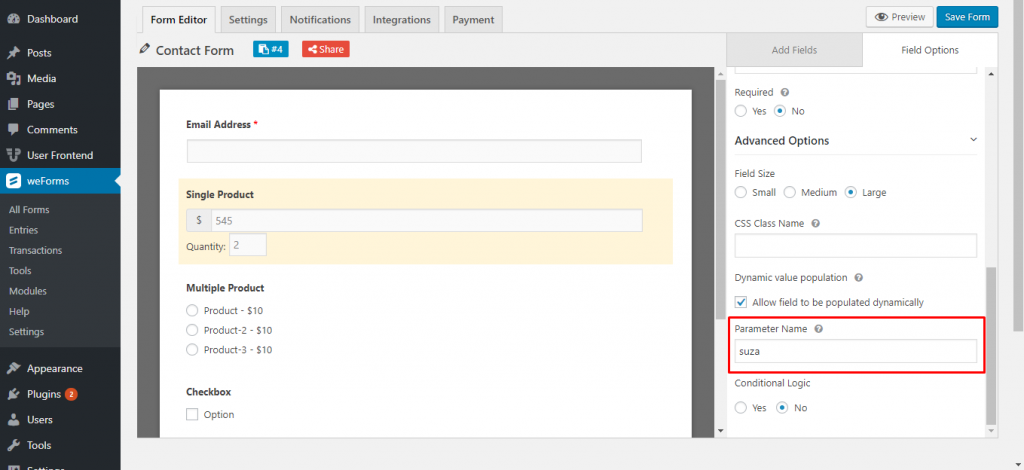This screenshot has height=470, width=1024.
Task: Click the Users person icon
Action: coord(13,420)
